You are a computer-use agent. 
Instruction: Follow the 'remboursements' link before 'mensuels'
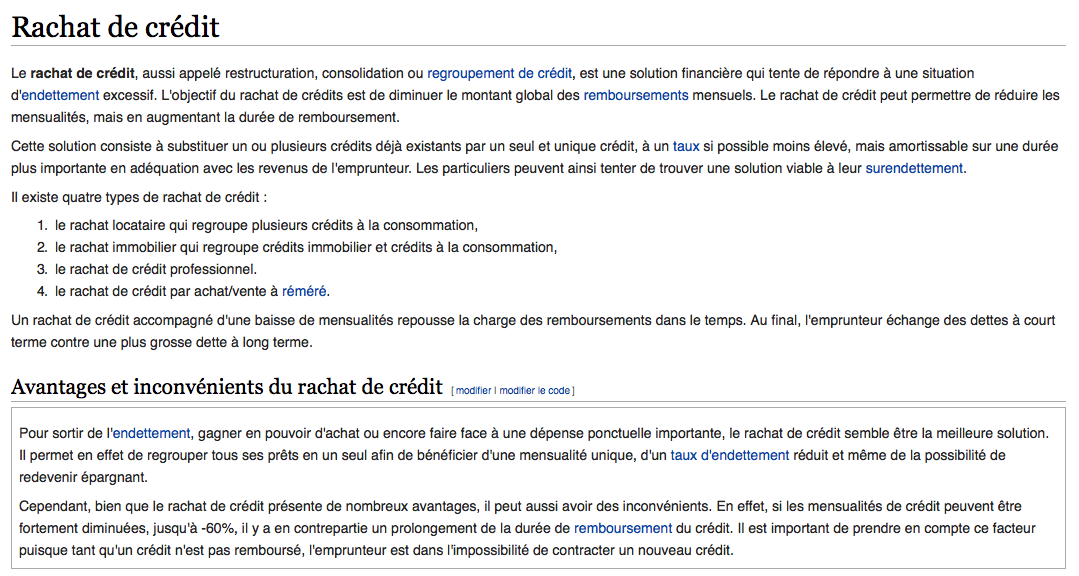pyautogui.click(x=636, y=95)
